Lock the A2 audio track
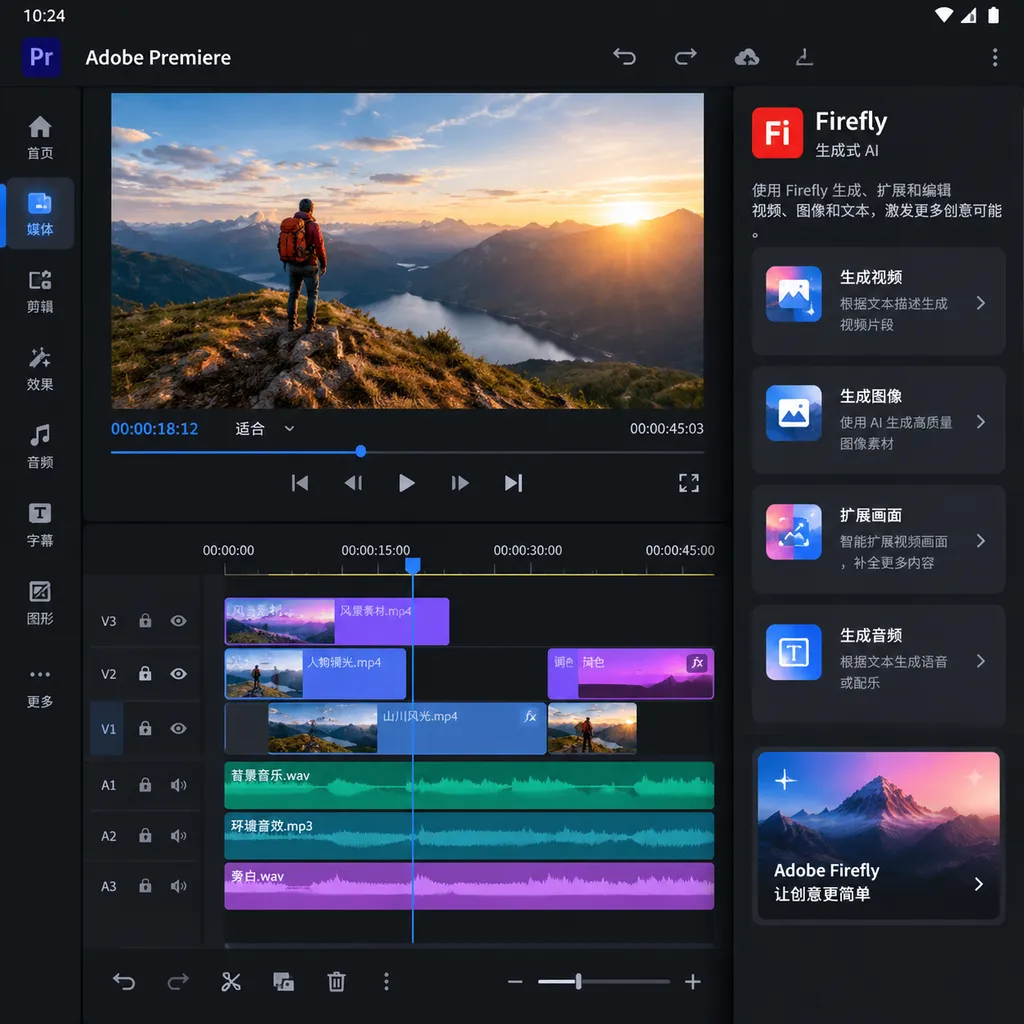This screenshot has width=1024, height=1024. (145, 835)
